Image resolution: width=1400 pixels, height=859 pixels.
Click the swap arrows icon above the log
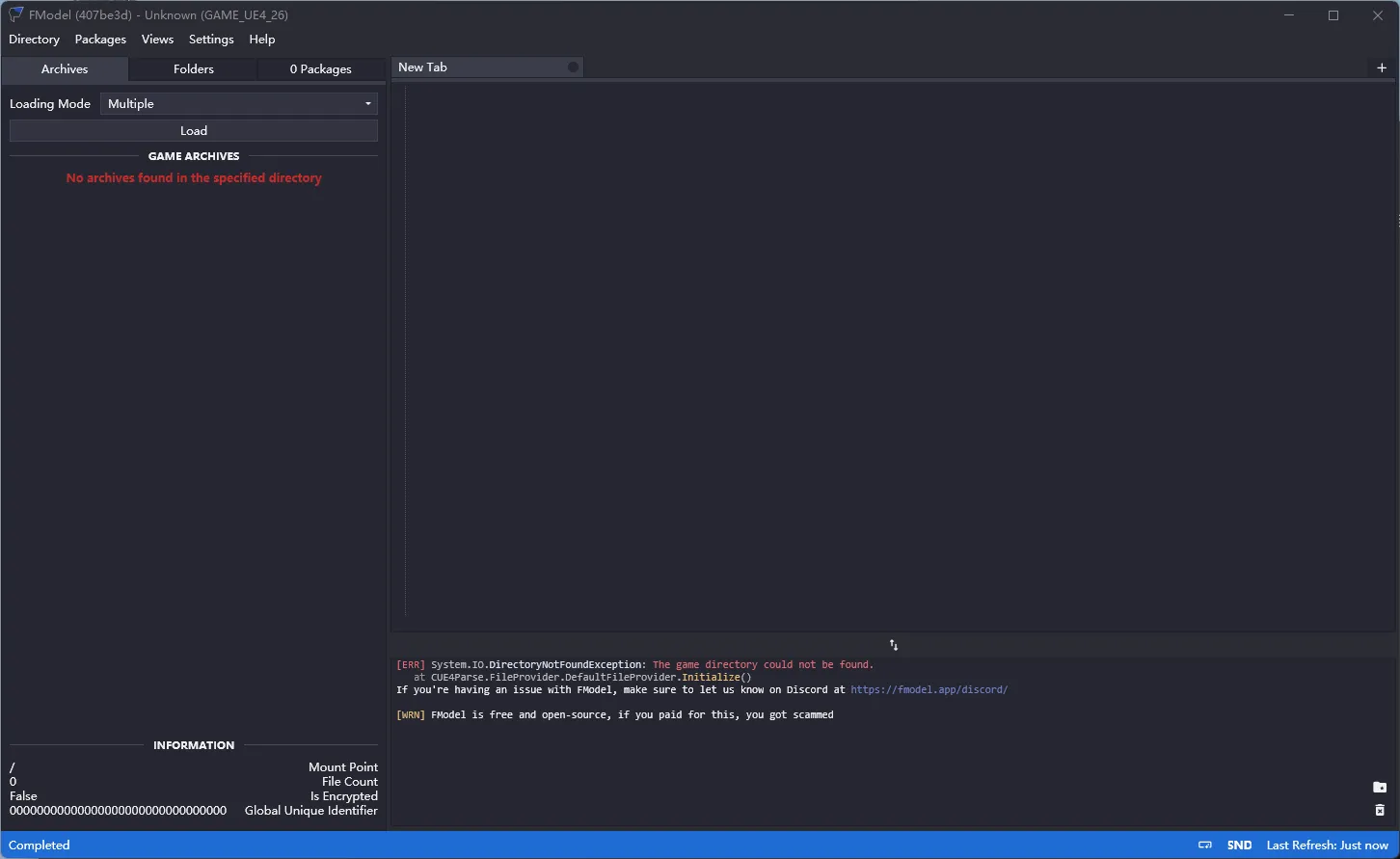coord(894,645)
